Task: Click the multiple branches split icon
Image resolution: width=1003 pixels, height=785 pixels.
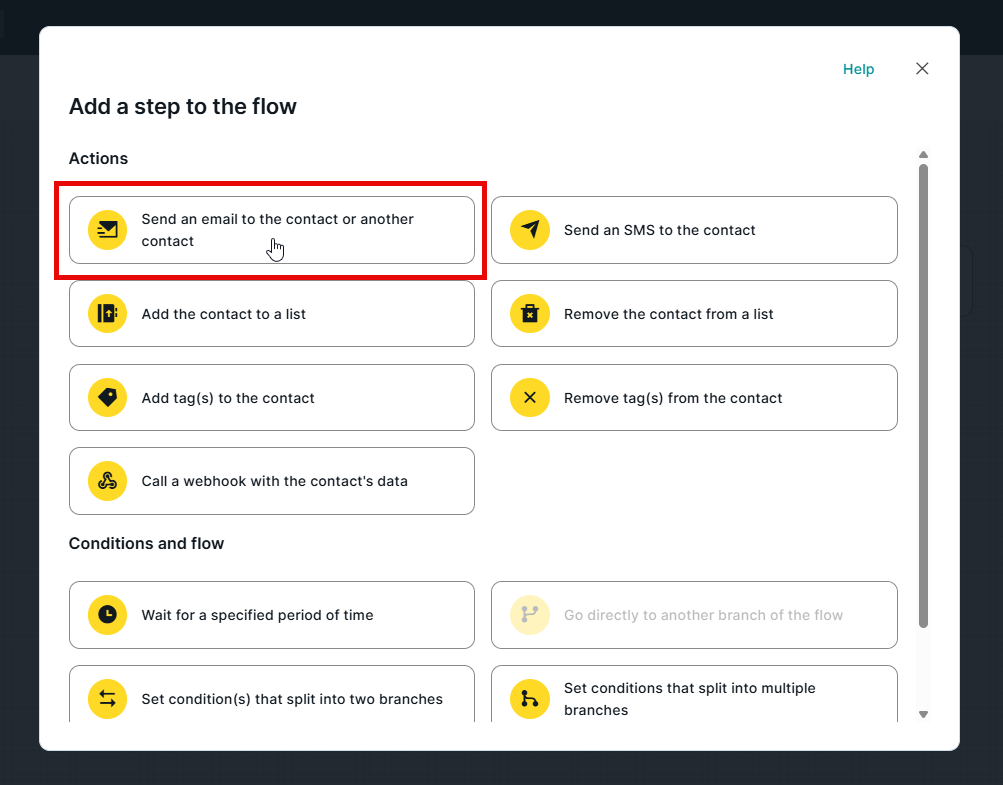Action: tap(530, 699)
